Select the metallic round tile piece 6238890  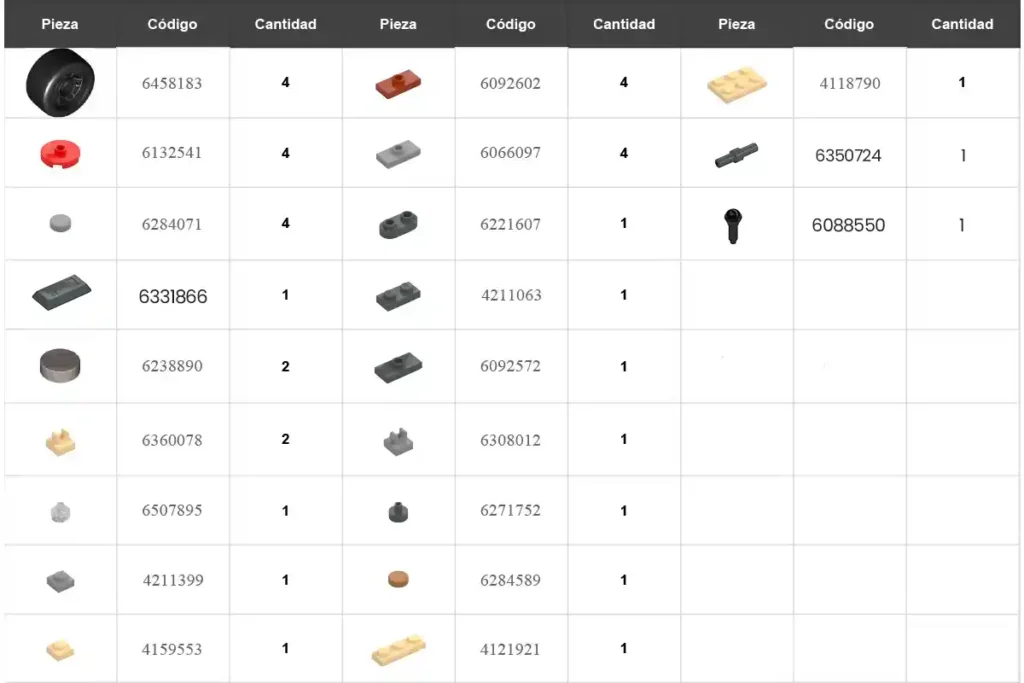[60, 365]
